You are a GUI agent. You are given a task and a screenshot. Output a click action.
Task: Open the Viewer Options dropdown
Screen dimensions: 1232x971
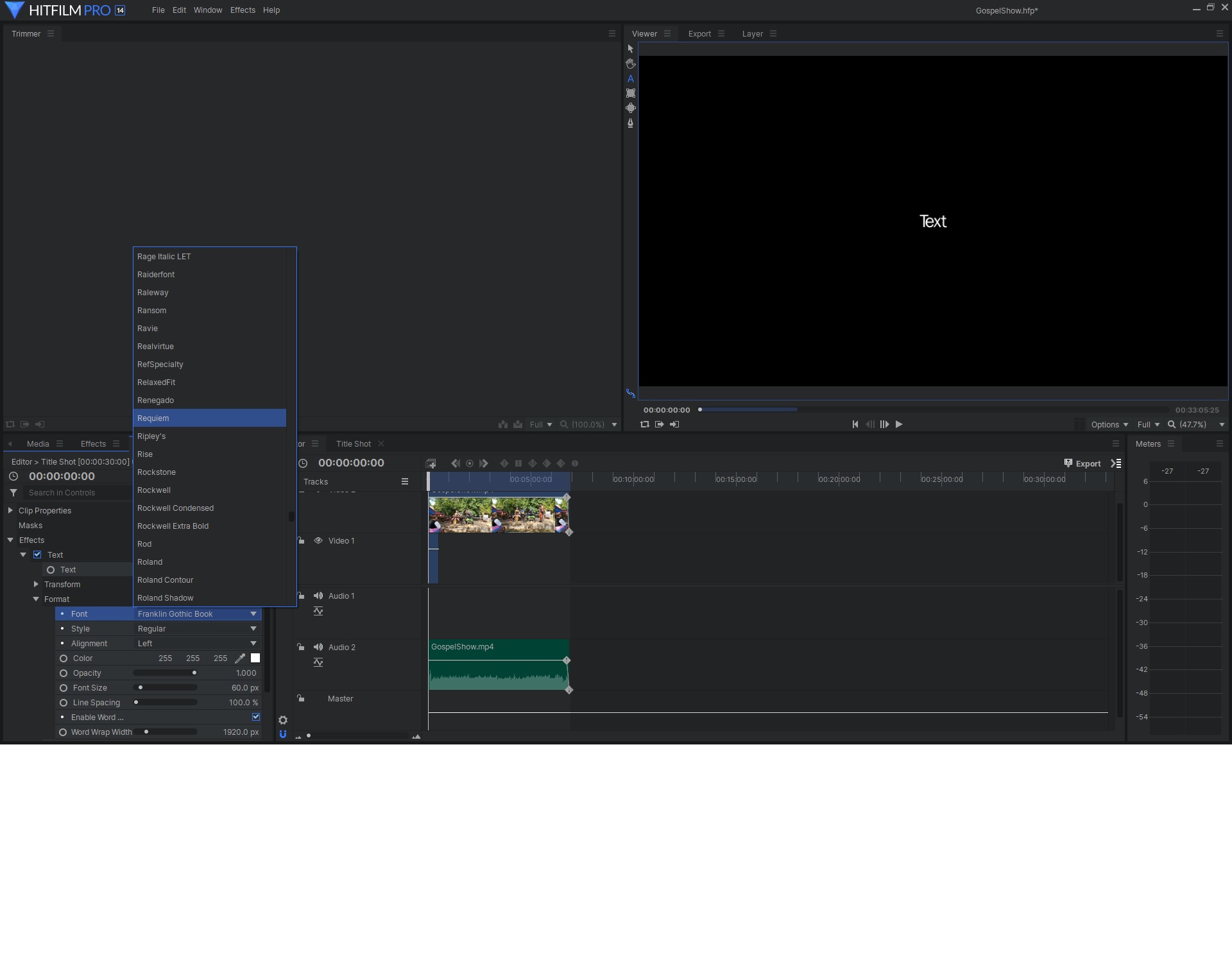pyautogui.click(x=1109, y=424)
